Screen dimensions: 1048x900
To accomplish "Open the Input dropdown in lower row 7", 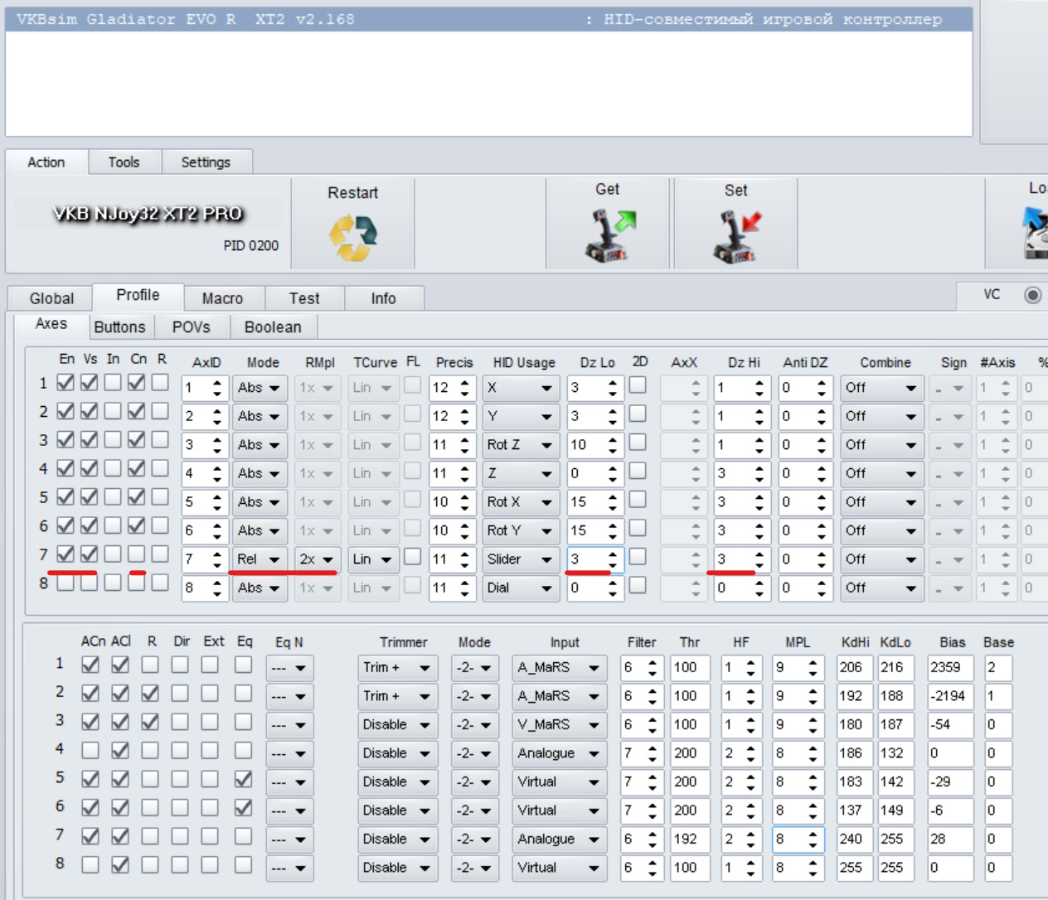I will 559,839.
